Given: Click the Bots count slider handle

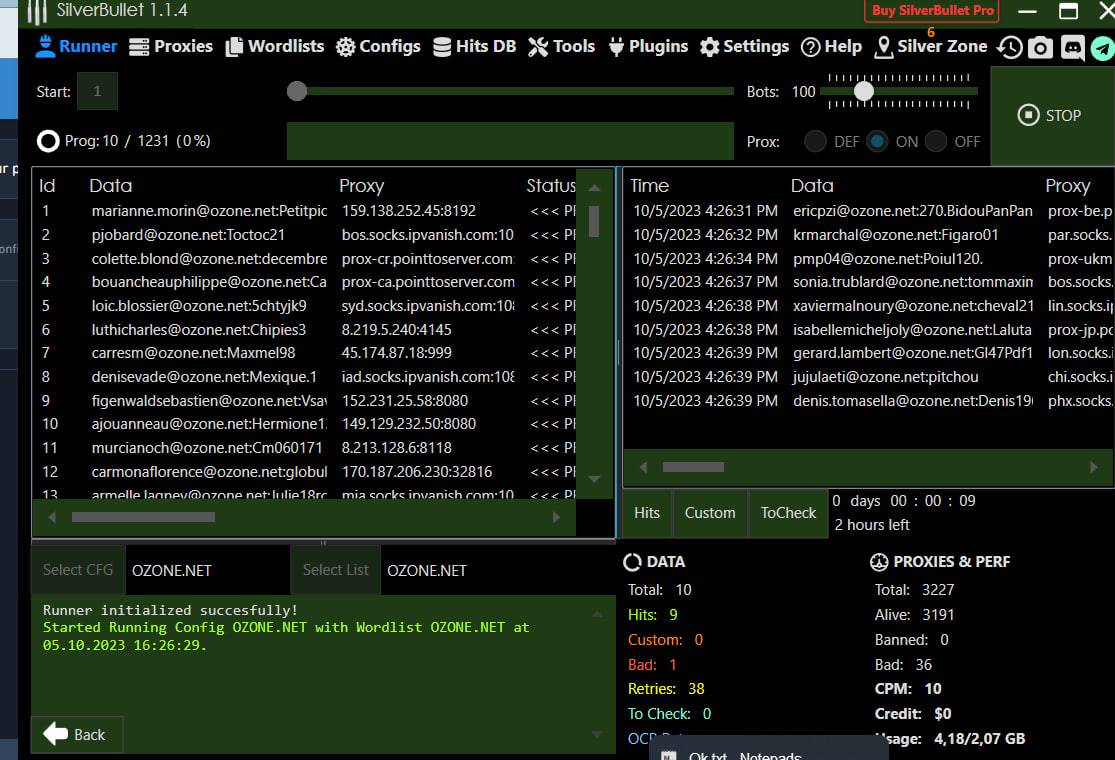Looking at the screenshot, I should click(x=864, y=91).
